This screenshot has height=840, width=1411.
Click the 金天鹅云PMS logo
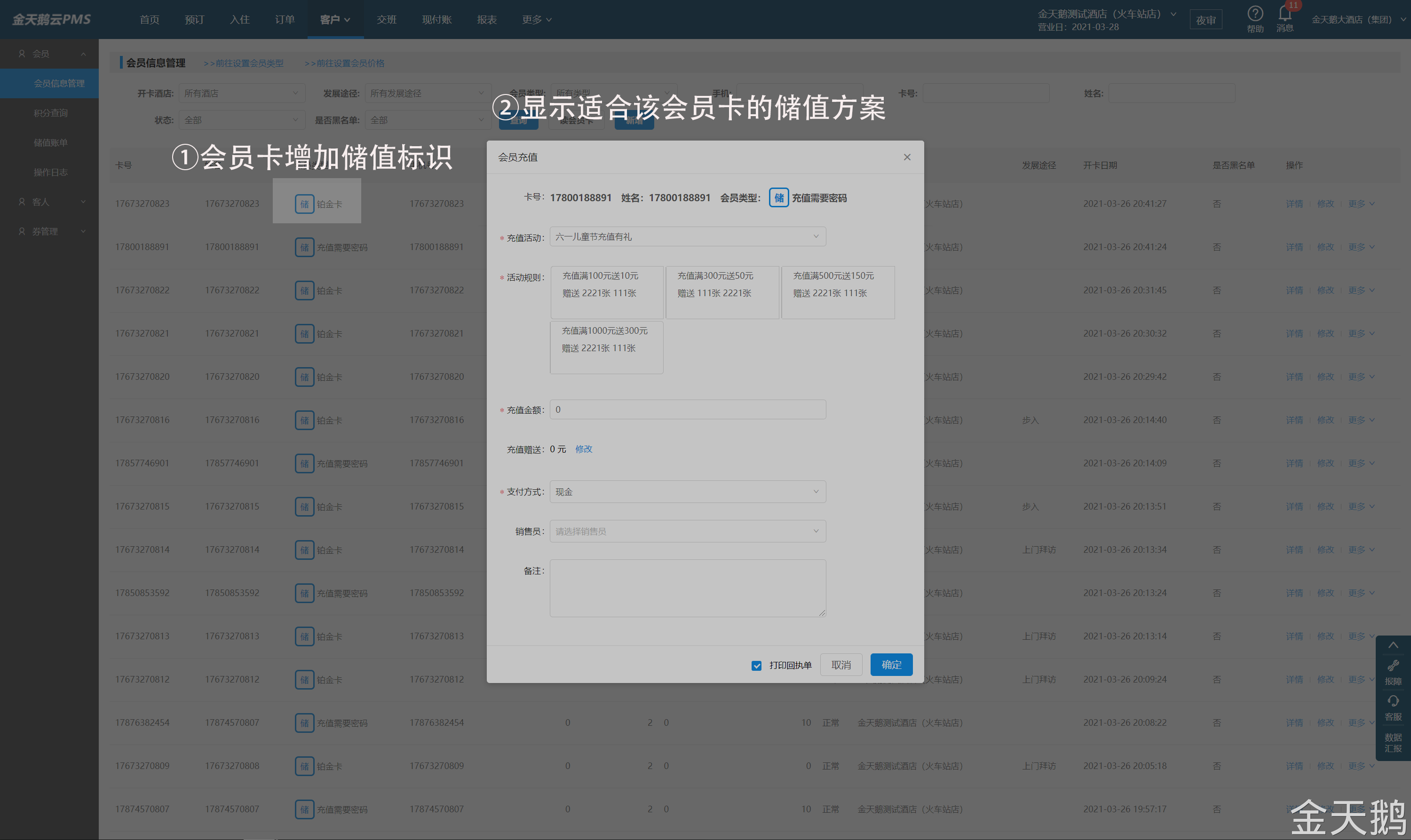point(52,19)
